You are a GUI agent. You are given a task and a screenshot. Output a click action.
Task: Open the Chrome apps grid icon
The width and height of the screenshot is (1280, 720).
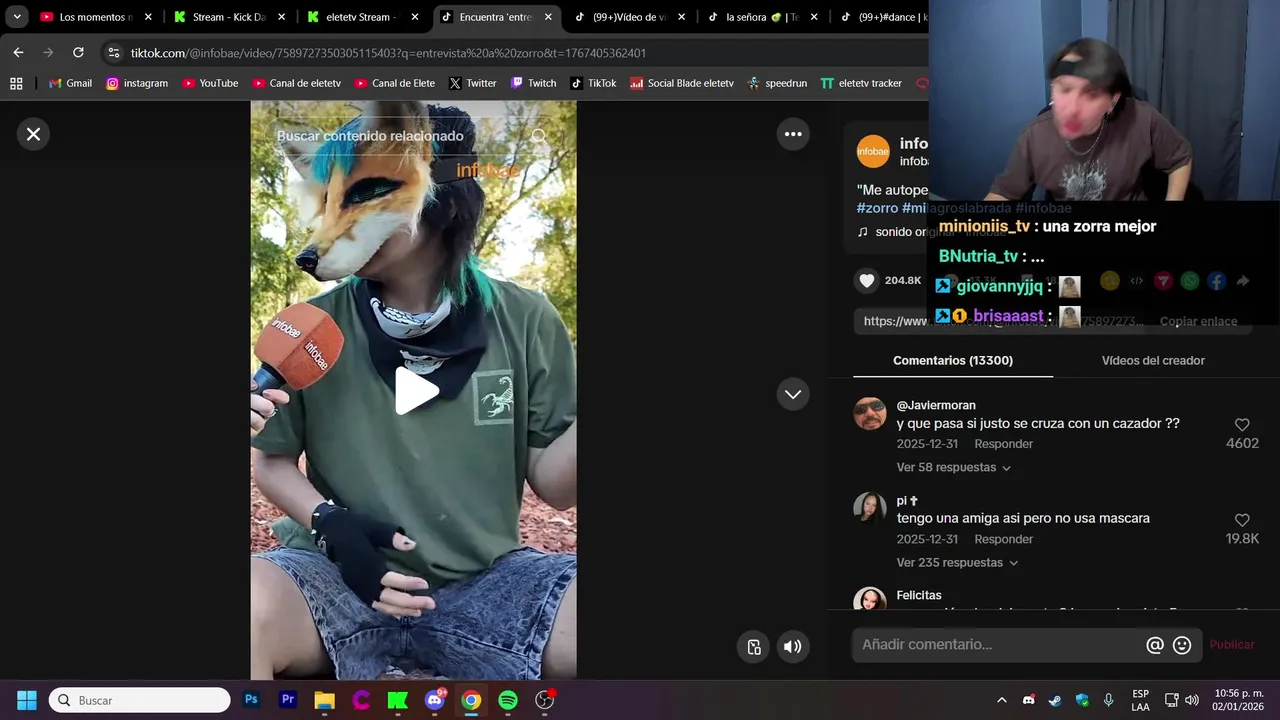16,83
